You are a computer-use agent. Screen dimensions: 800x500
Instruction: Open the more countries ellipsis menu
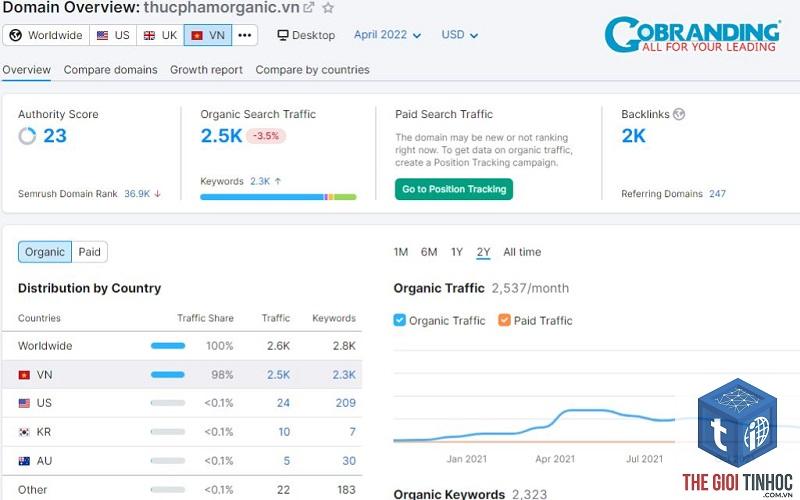(x=245, y=35)
